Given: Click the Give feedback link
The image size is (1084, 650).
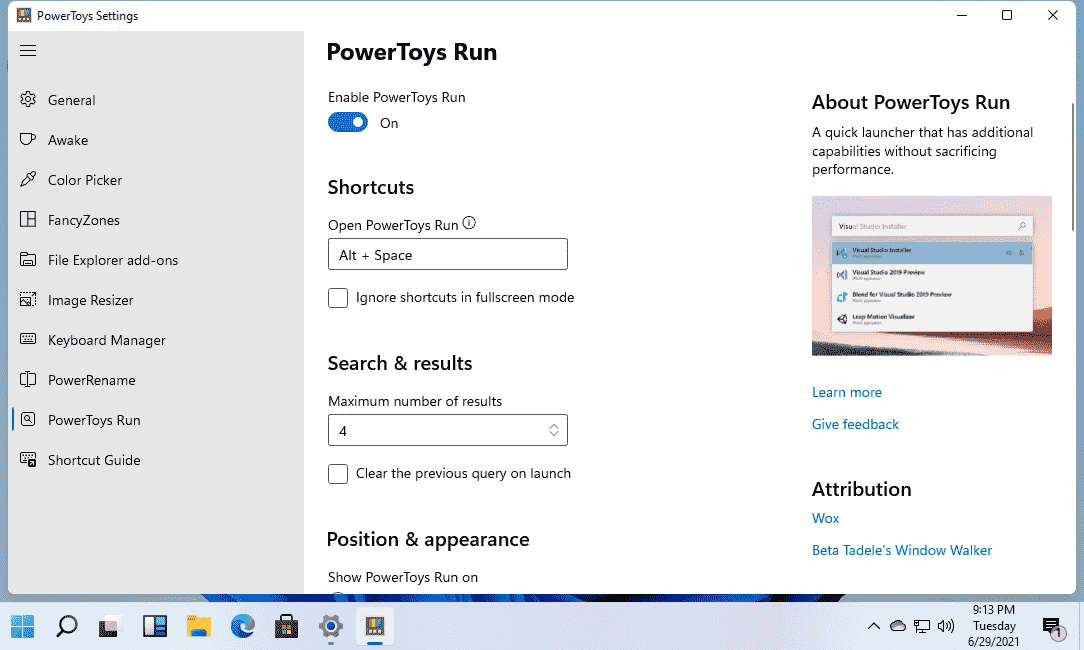Looking at the screenshot, I should click(x=855, y=424).
